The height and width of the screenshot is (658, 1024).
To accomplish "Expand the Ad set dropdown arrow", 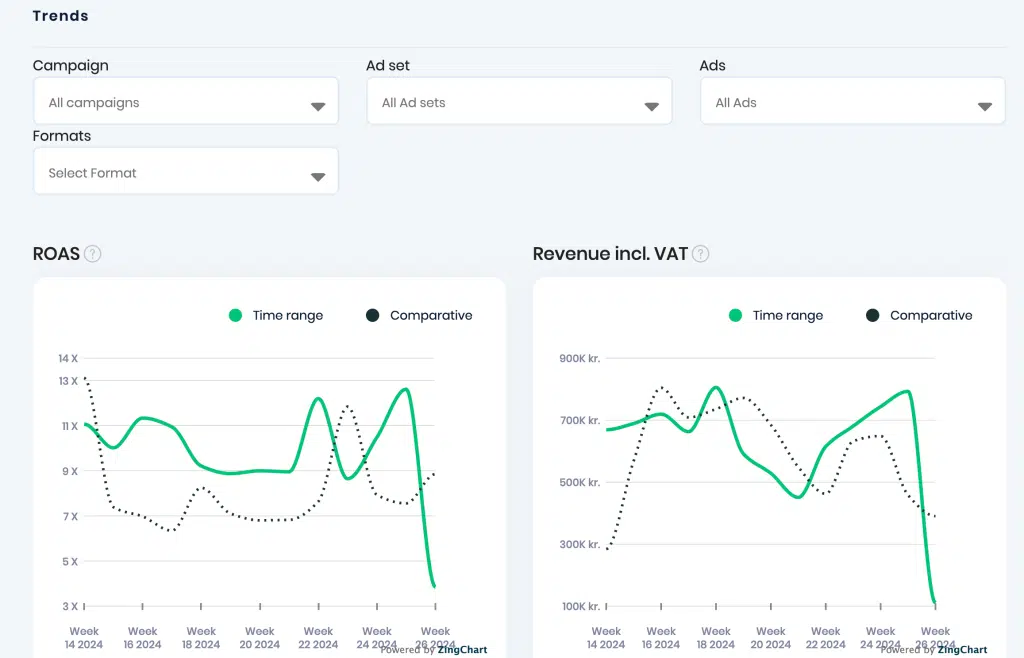I will pos(651,106).
